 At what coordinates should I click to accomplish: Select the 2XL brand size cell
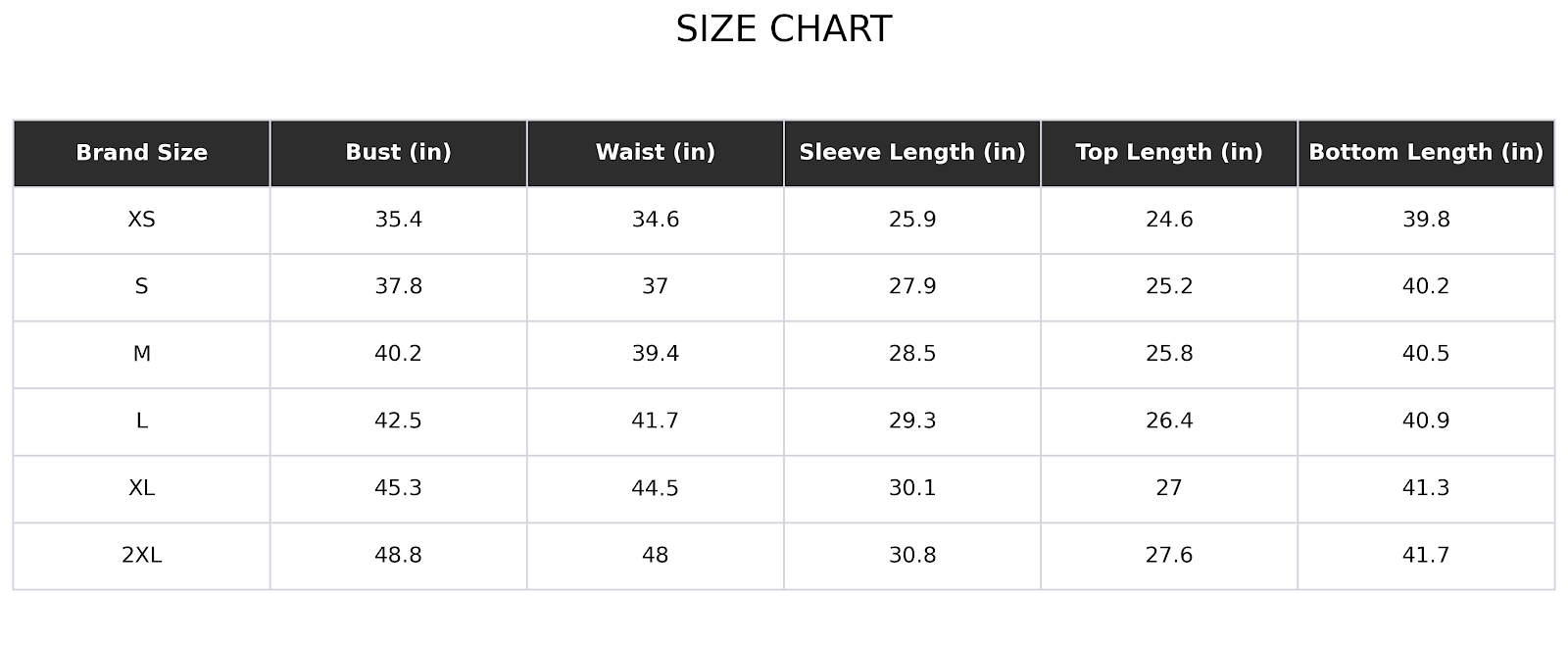141,556
